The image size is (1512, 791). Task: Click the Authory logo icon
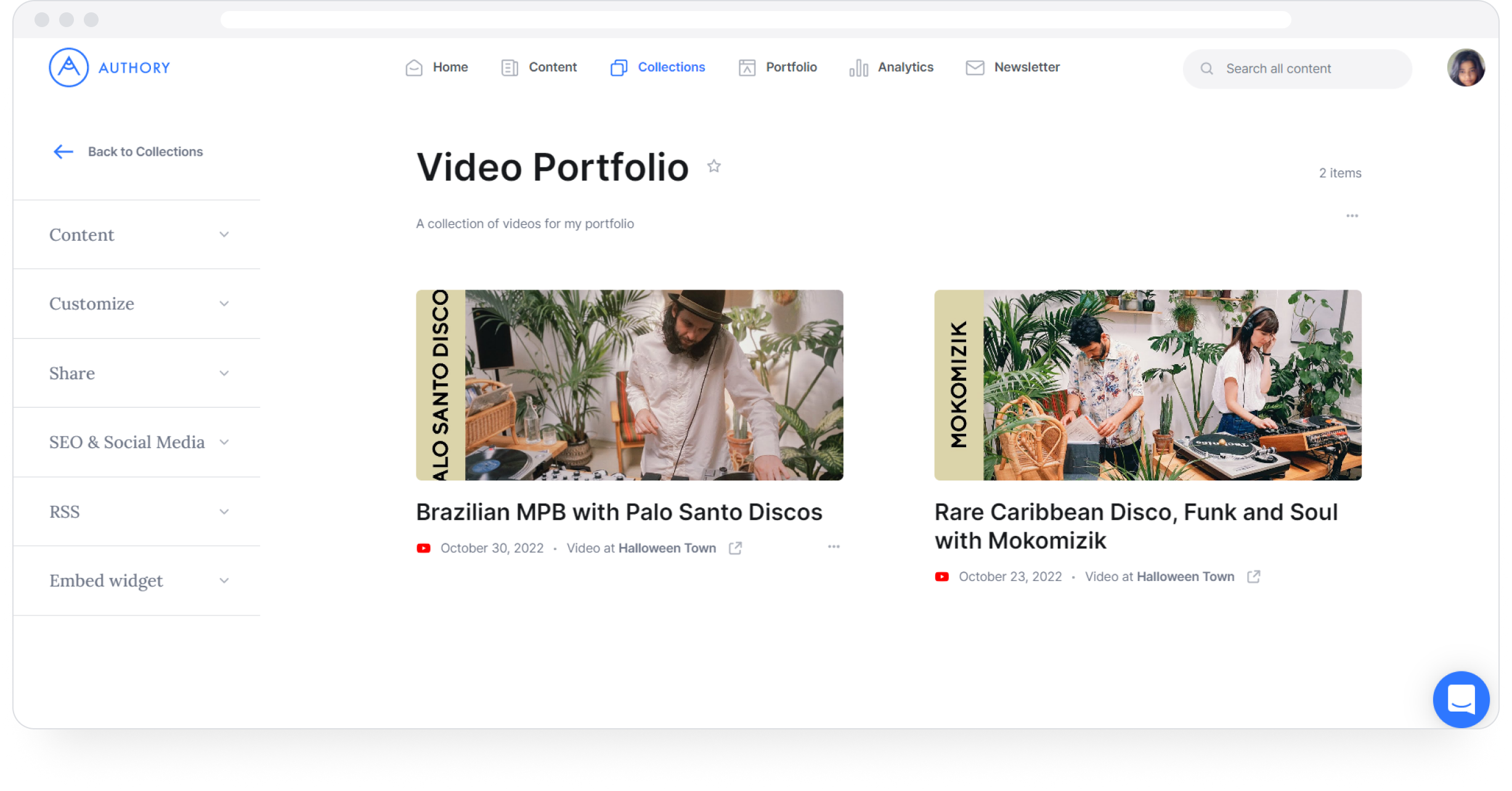pos(68,68)
